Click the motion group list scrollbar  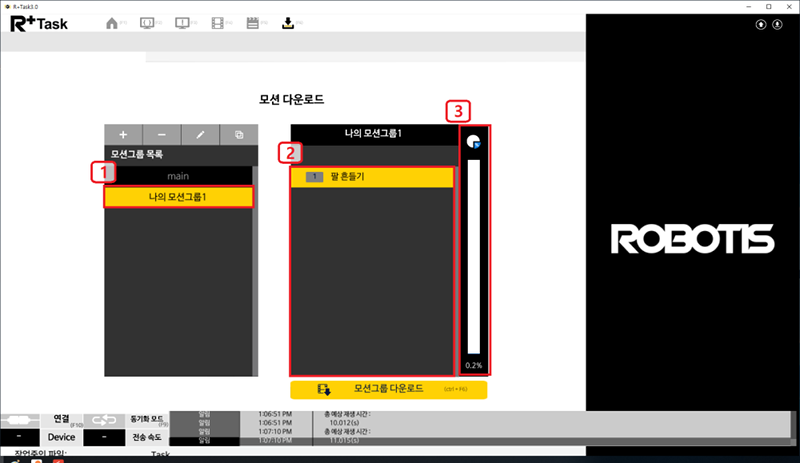[255, 270]
